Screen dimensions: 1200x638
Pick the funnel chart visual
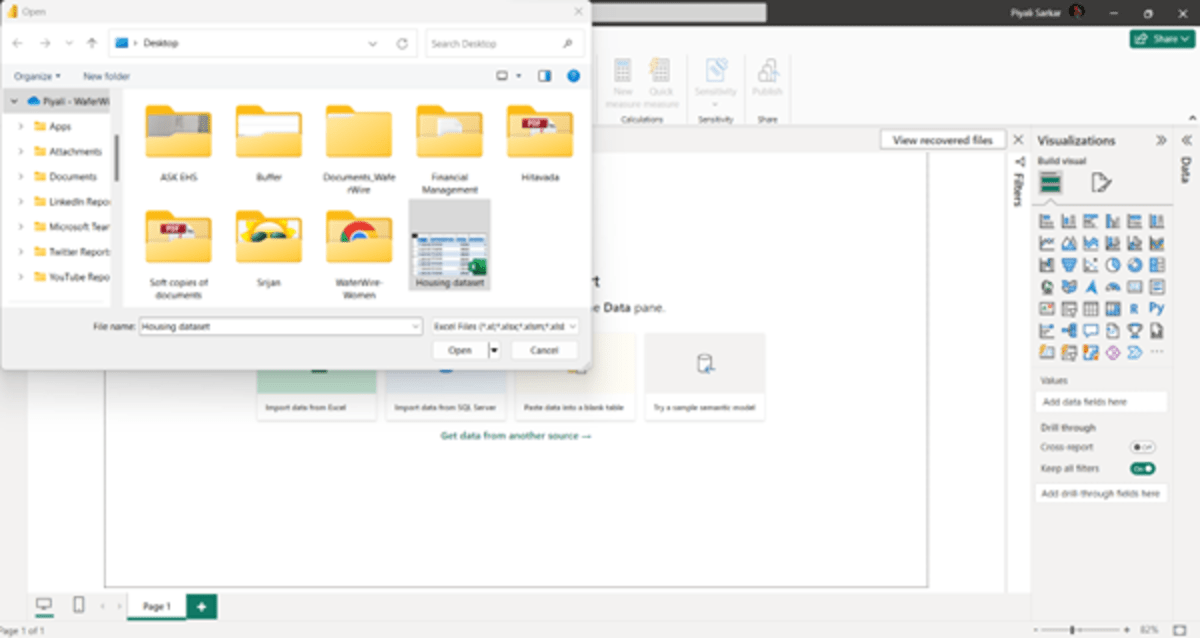[x=1069, y=265]
